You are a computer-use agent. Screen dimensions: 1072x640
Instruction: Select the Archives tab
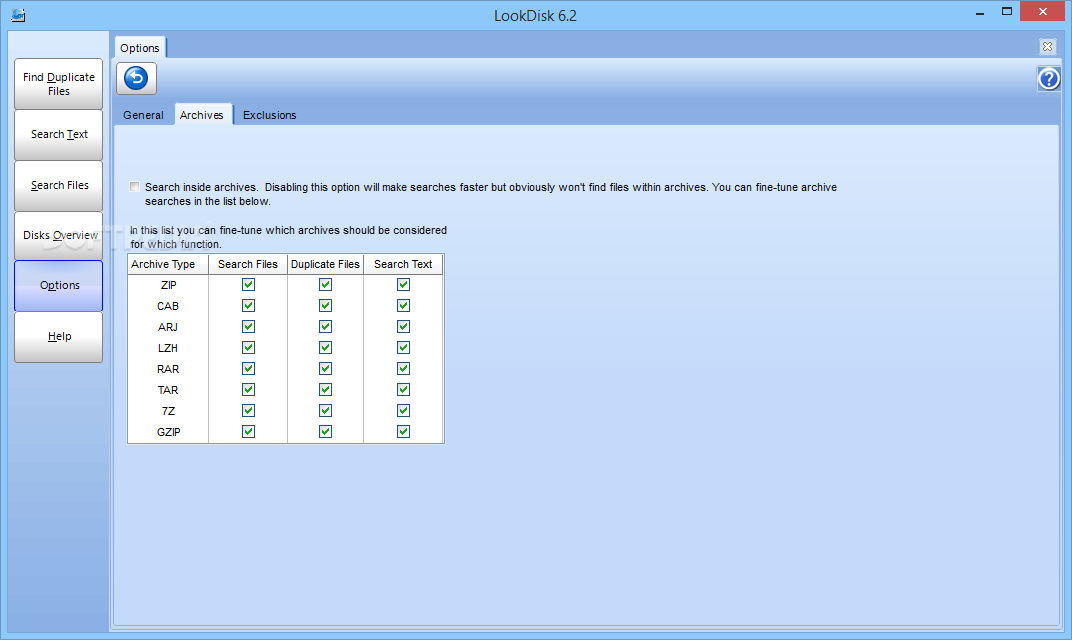pos(202,115)
